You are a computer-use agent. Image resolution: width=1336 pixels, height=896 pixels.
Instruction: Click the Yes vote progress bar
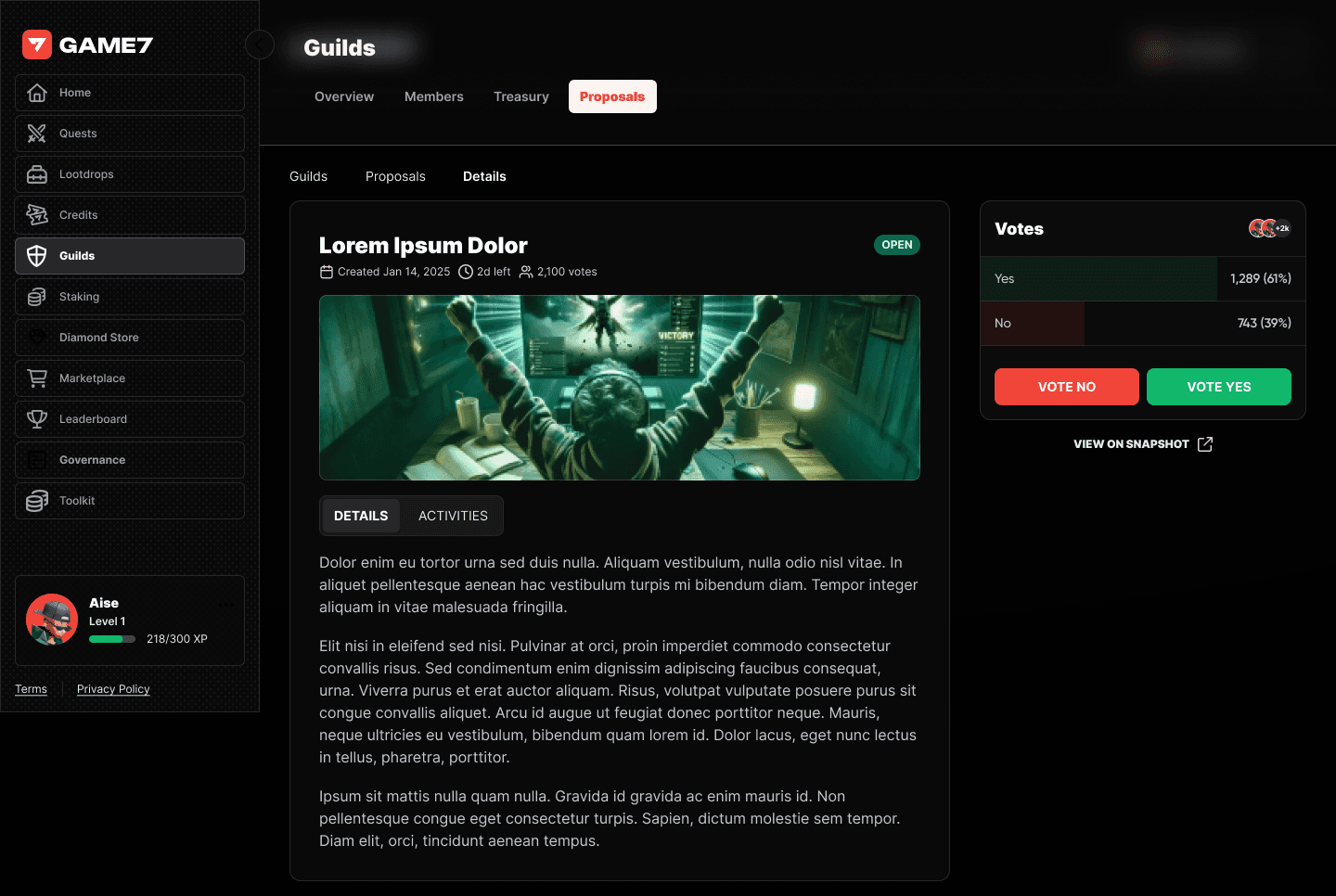coord(1143,278)
